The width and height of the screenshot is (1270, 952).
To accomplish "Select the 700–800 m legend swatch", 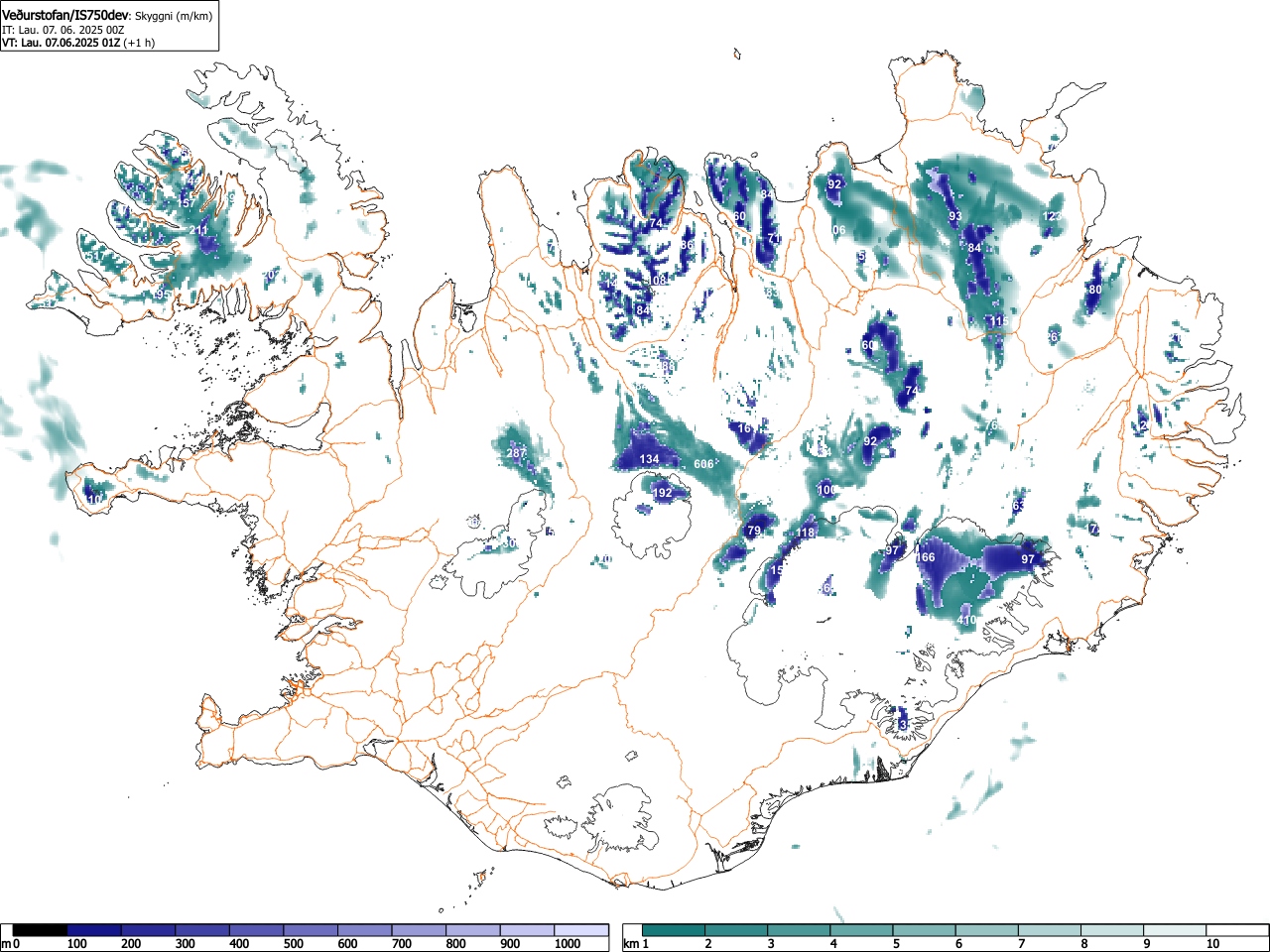I will pos(419,930).
